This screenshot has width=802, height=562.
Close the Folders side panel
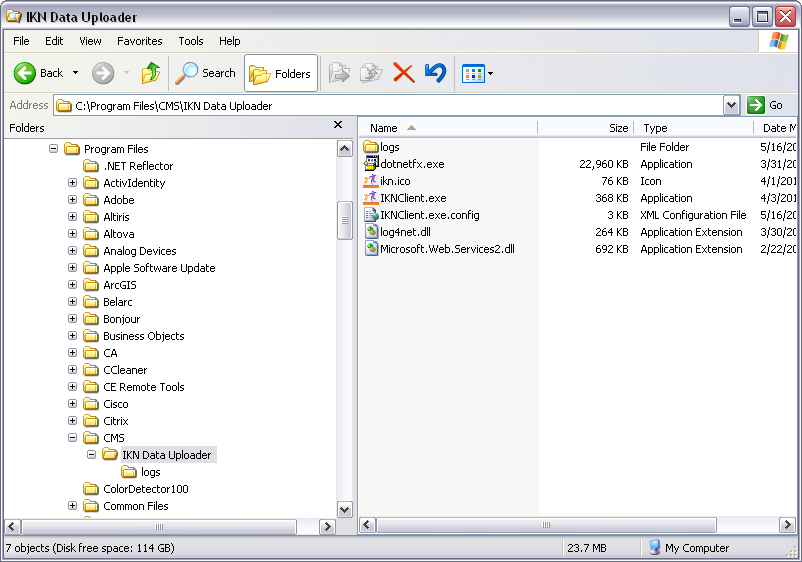338,126
